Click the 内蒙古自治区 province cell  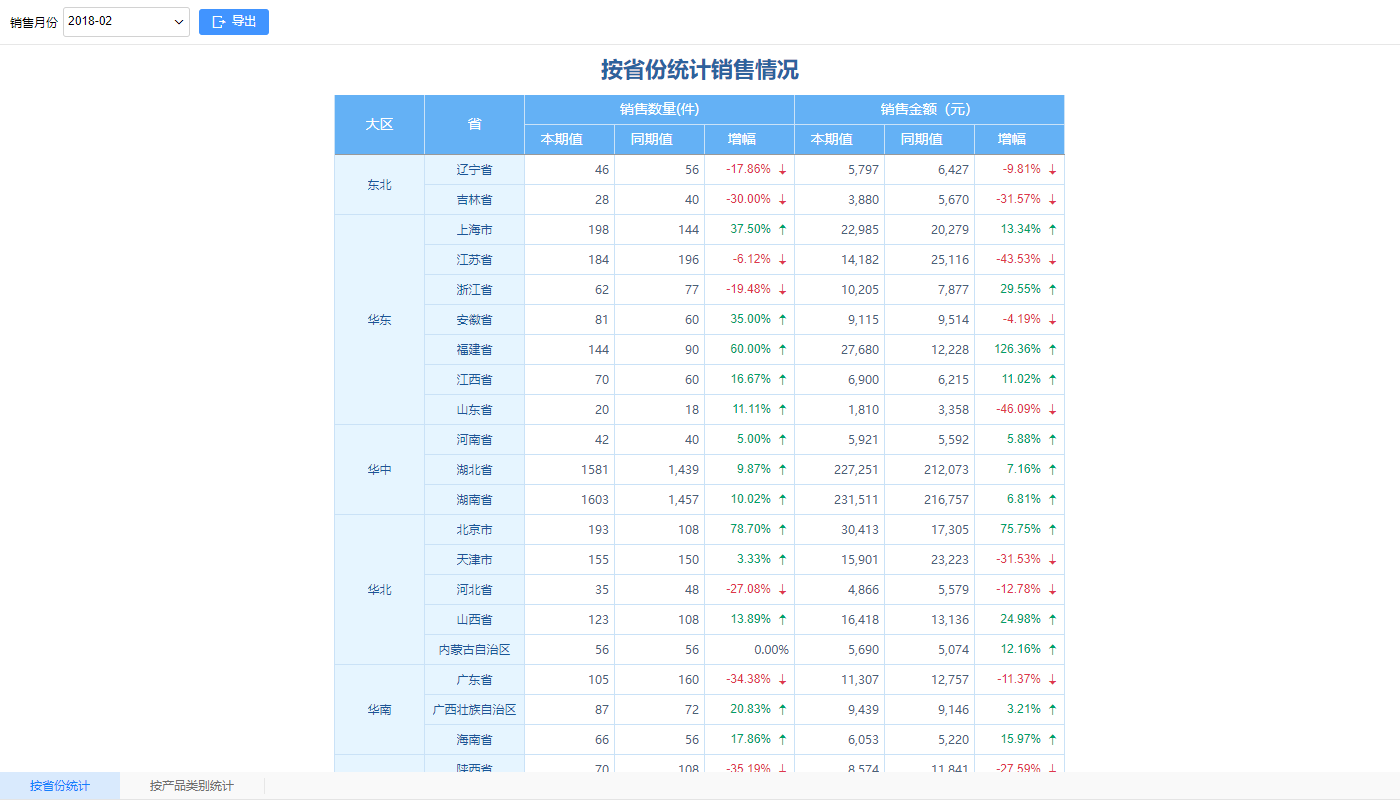click(474, 649)
